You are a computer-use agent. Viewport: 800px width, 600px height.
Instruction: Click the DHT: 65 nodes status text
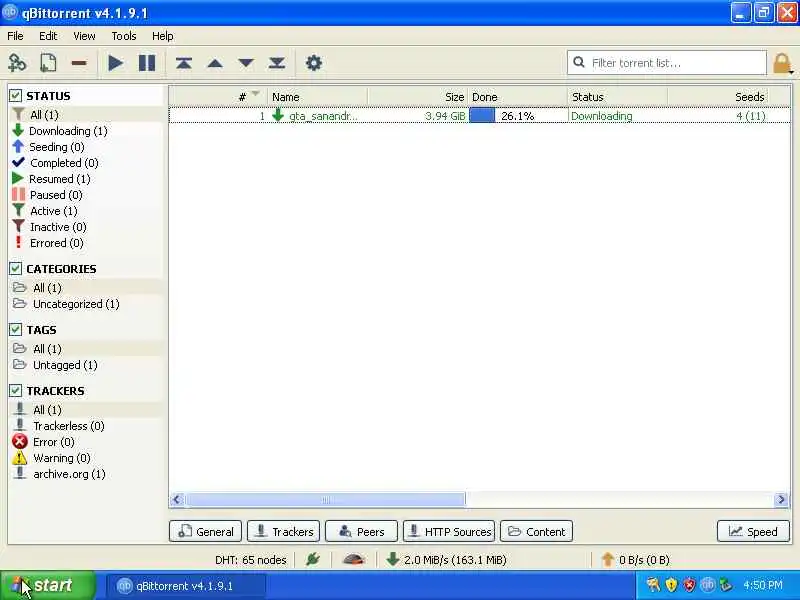coord(251,560)
